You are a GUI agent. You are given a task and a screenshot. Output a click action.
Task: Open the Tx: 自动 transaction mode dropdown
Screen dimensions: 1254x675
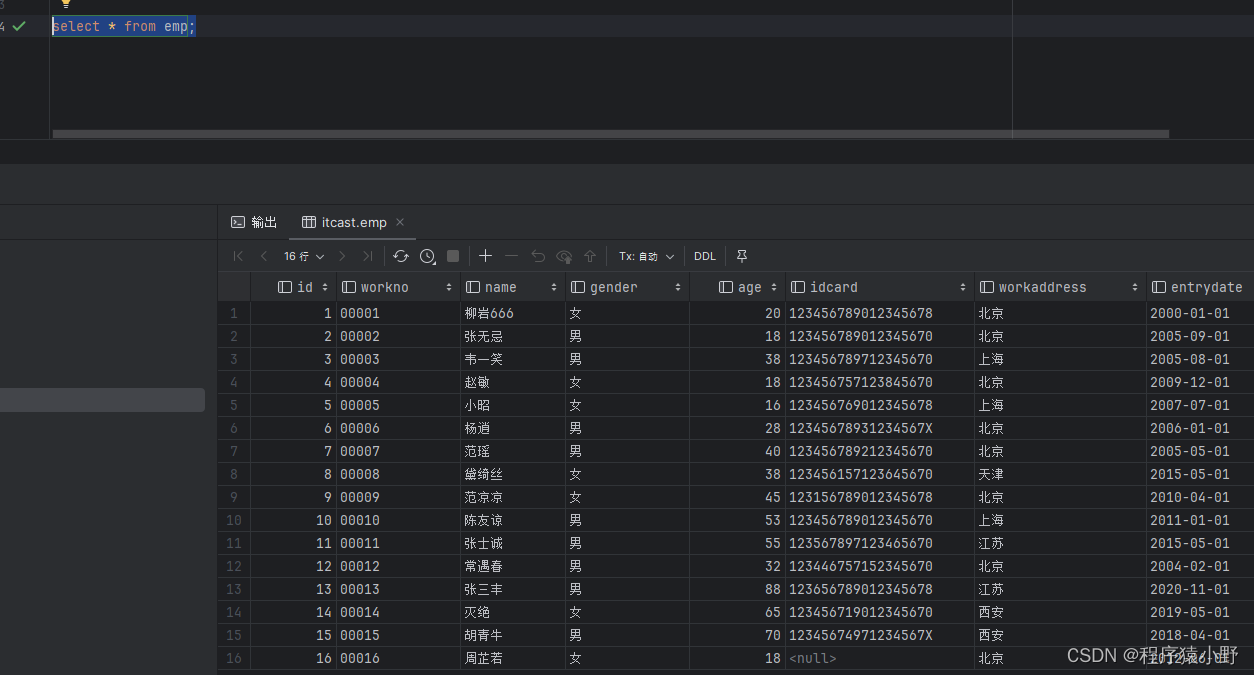646,256
